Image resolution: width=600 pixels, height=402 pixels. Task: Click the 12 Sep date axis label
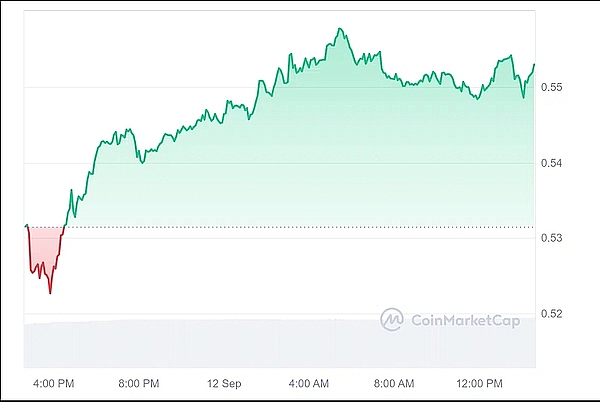coord(224,383)
